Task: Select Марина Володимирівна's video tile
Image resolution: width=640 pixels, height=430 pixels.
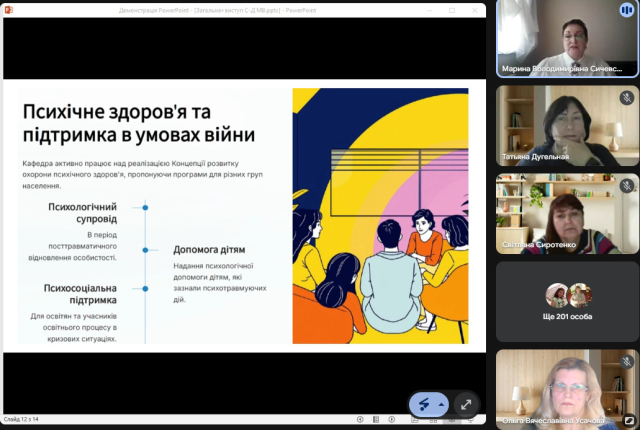Action: click(x=567, y=38)
